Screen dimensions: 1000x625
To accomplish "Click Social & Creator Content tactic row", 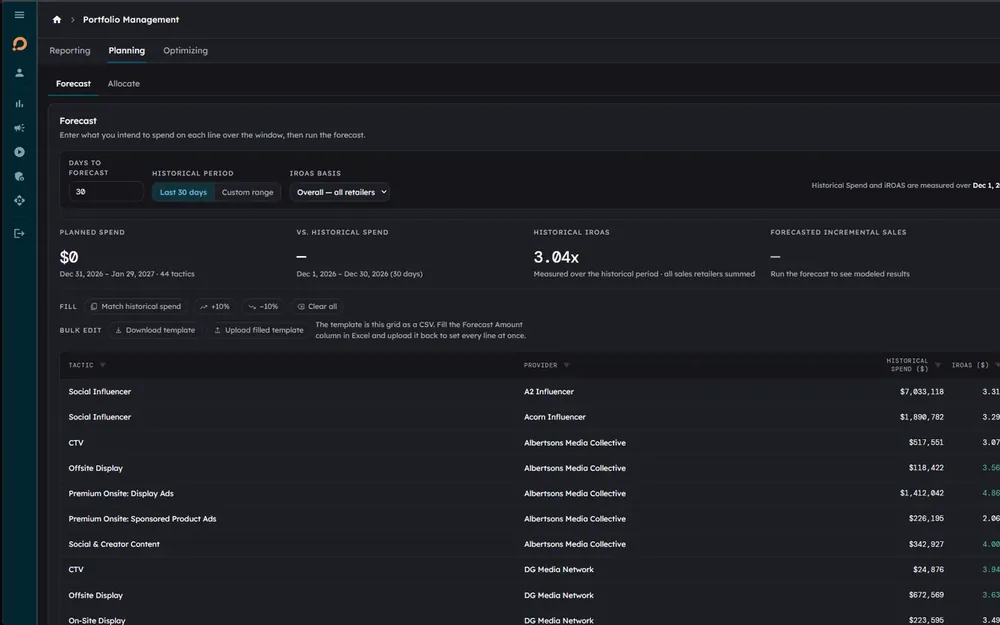I will pos(114,544).
